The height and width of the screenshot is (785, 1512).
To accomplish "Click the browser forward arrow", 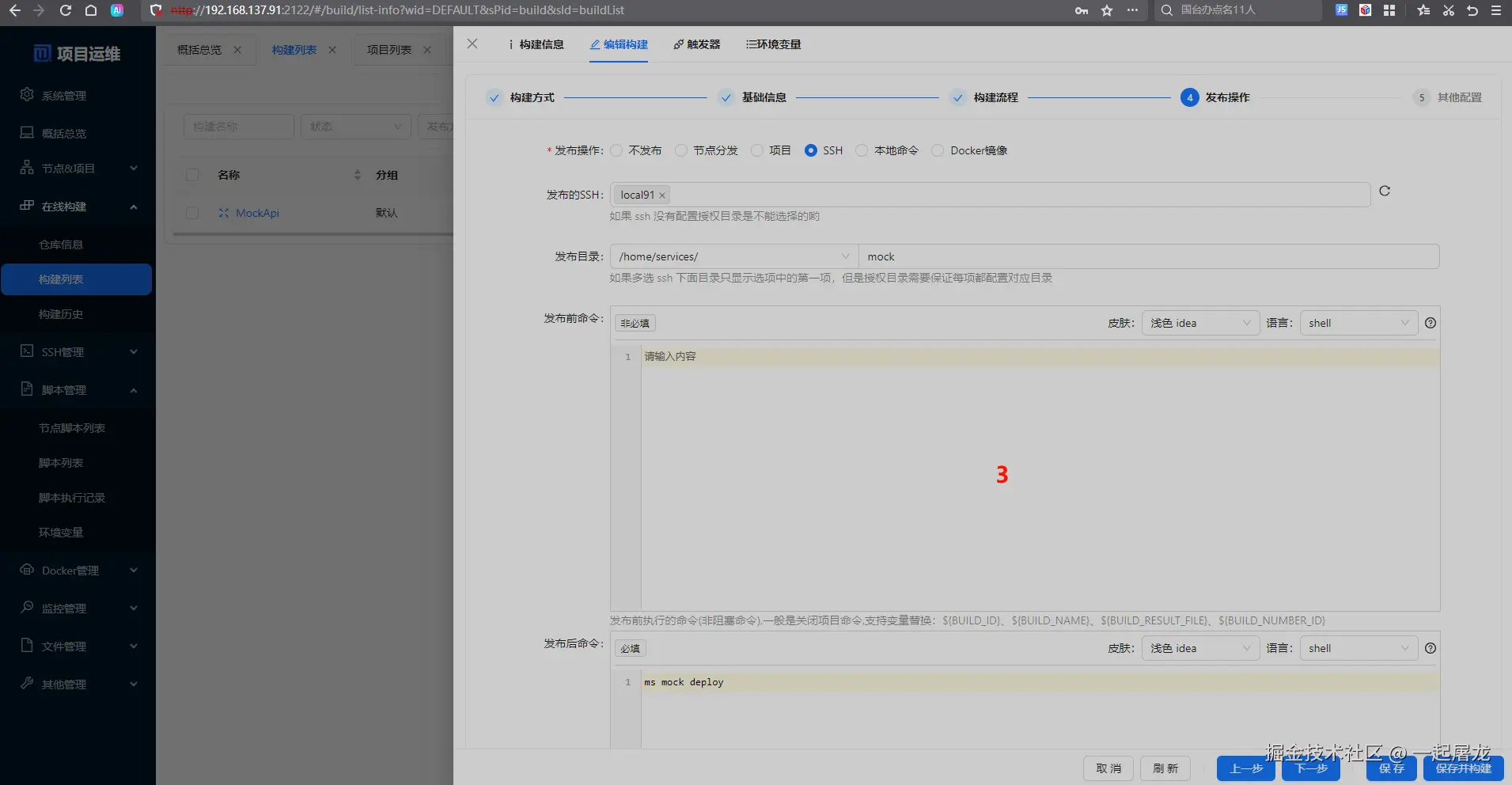I will point(39,10).
